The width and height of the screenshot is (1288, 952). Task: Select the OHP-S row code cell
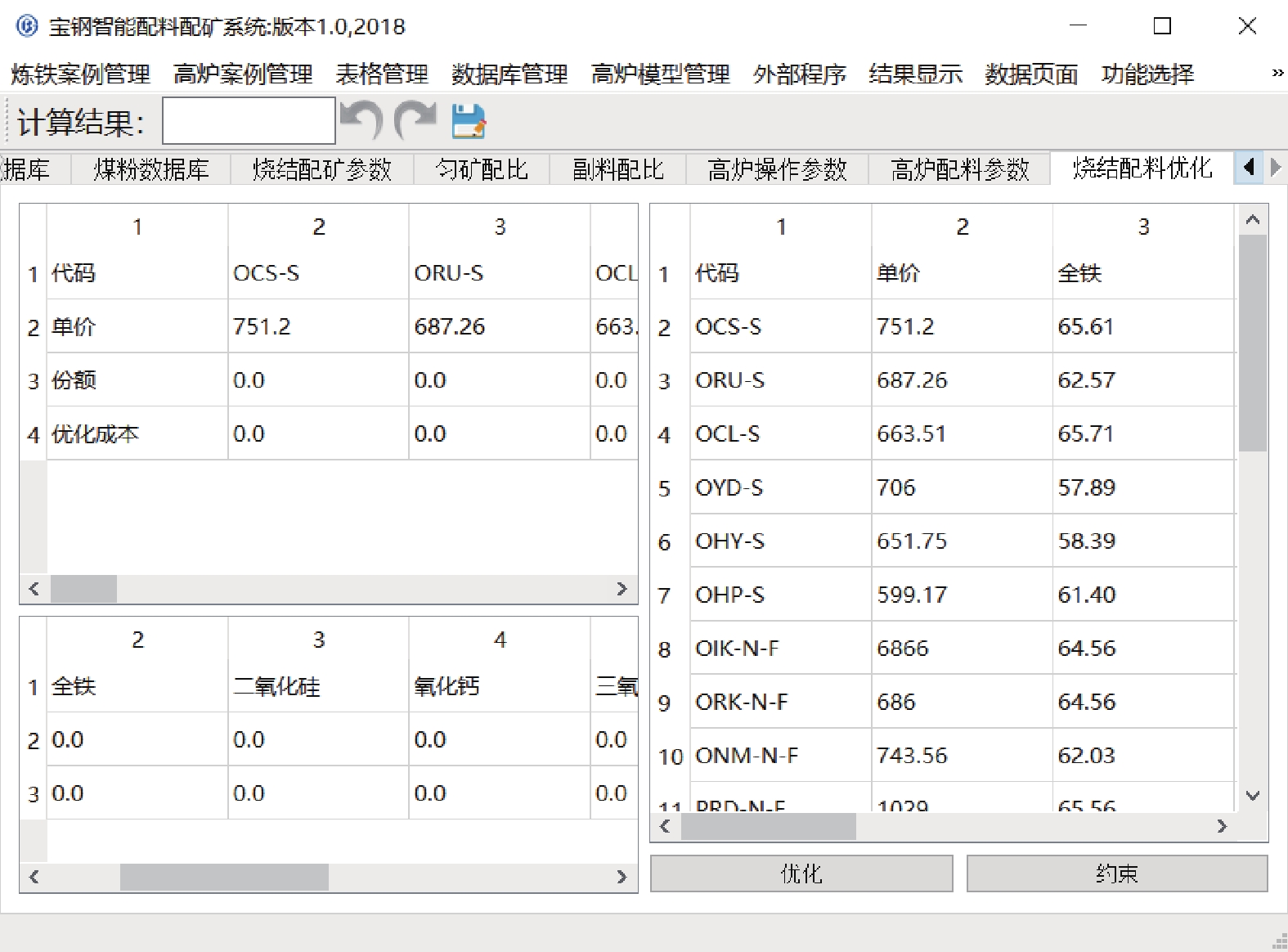click(x=781, y=595)
